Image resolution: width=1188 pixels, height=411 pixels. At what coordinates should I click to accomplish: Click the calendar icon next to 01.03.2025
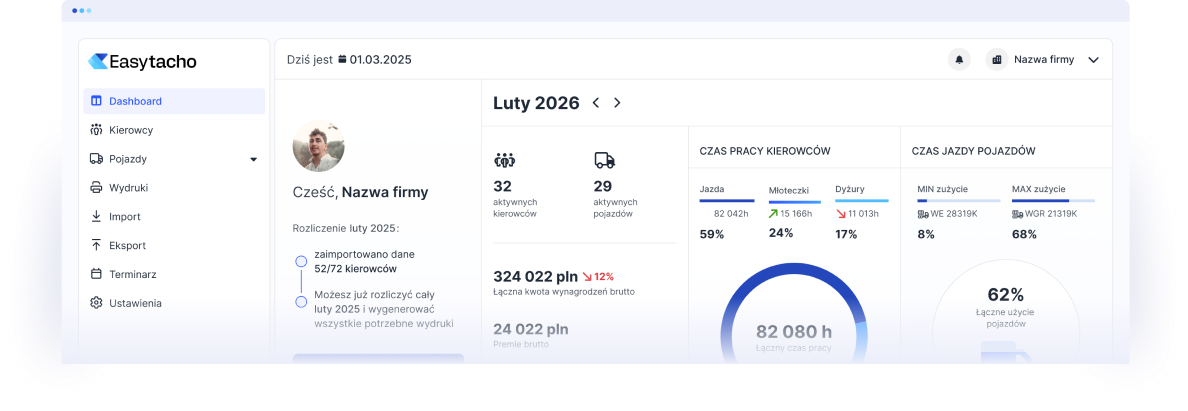pyautogui.click(x=342, y=59)
